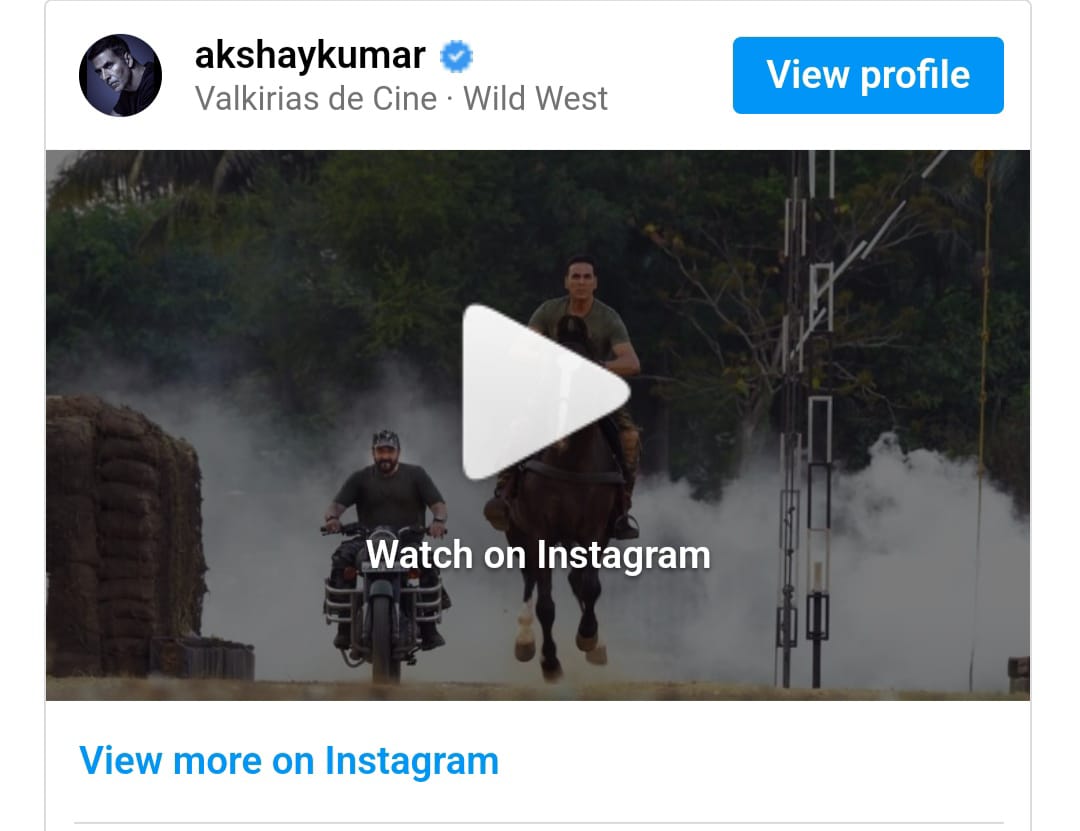Click the horizontal divider line below the link

pos(539,822)
